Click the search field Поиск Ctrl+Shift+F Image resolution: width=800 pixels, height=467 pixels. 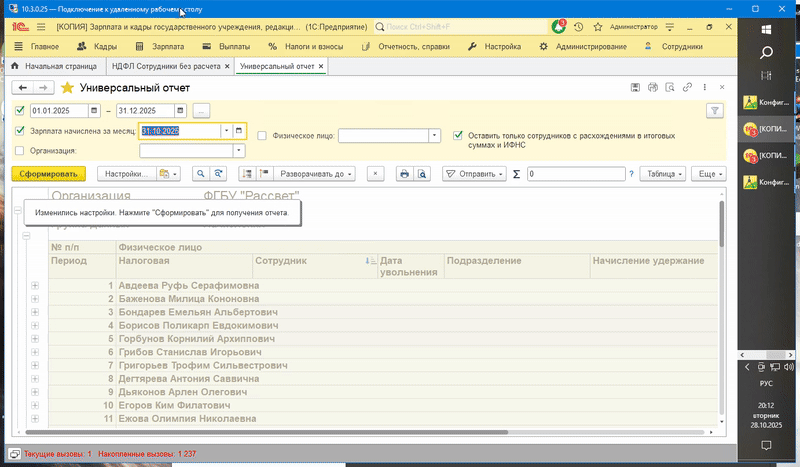(x=460, y=27)
